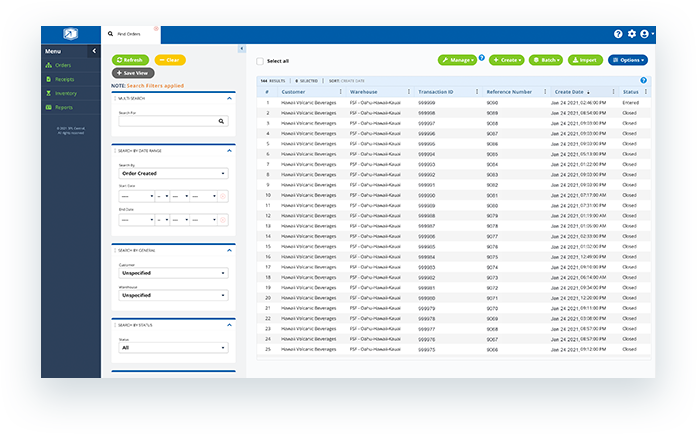
Task: Collapse the Search By Date Range panel
Action: pos(229,150)
